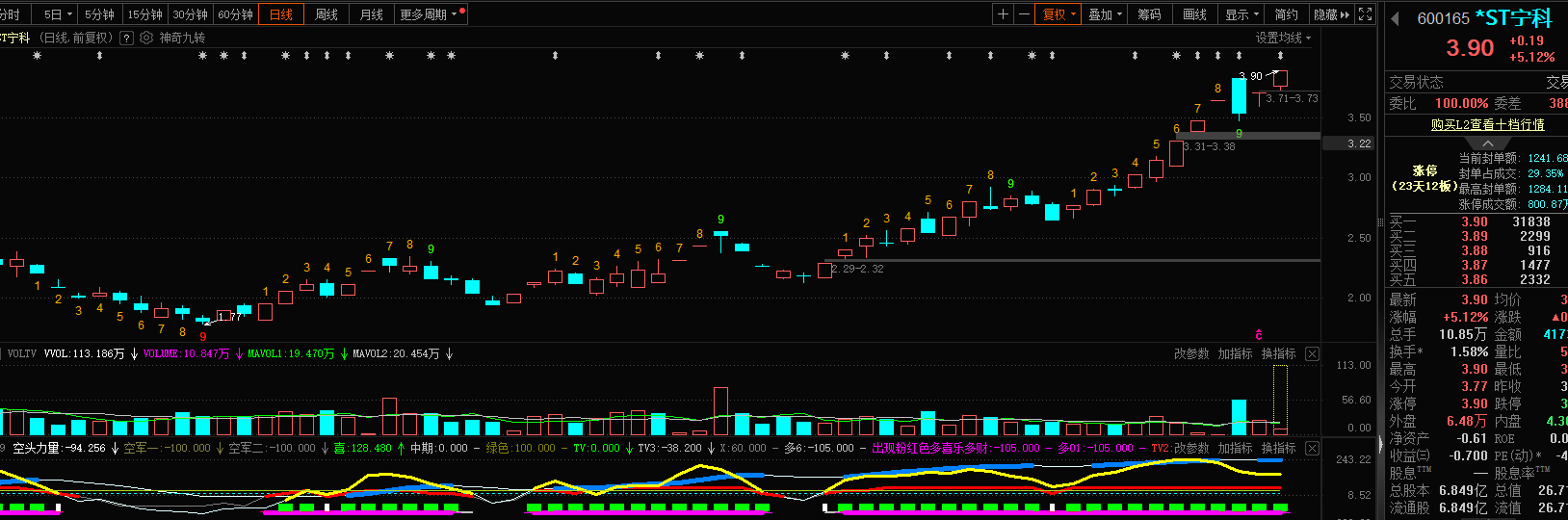The image size is (1568, 520).
Task: Click the 涨停 limit-up badge
Action: point(1424,178)
